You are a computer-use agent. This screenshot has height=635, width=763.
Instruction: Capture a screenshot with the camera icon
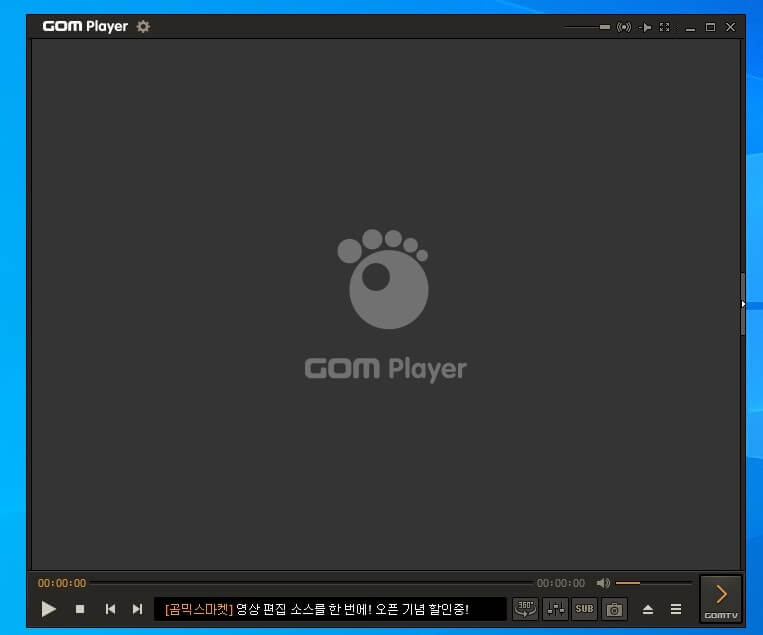614,609
